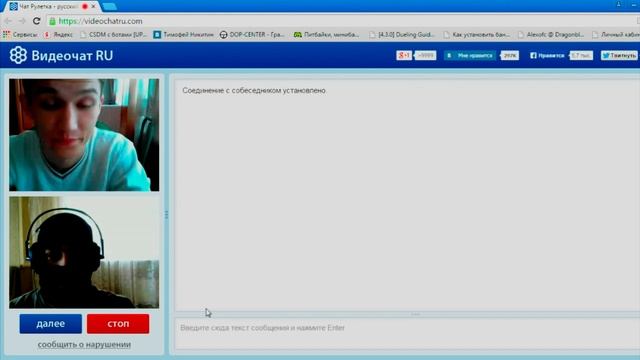Click the VK Мне нравится button
The height and width of the screenshot is (360, 640).
point(470,56)
